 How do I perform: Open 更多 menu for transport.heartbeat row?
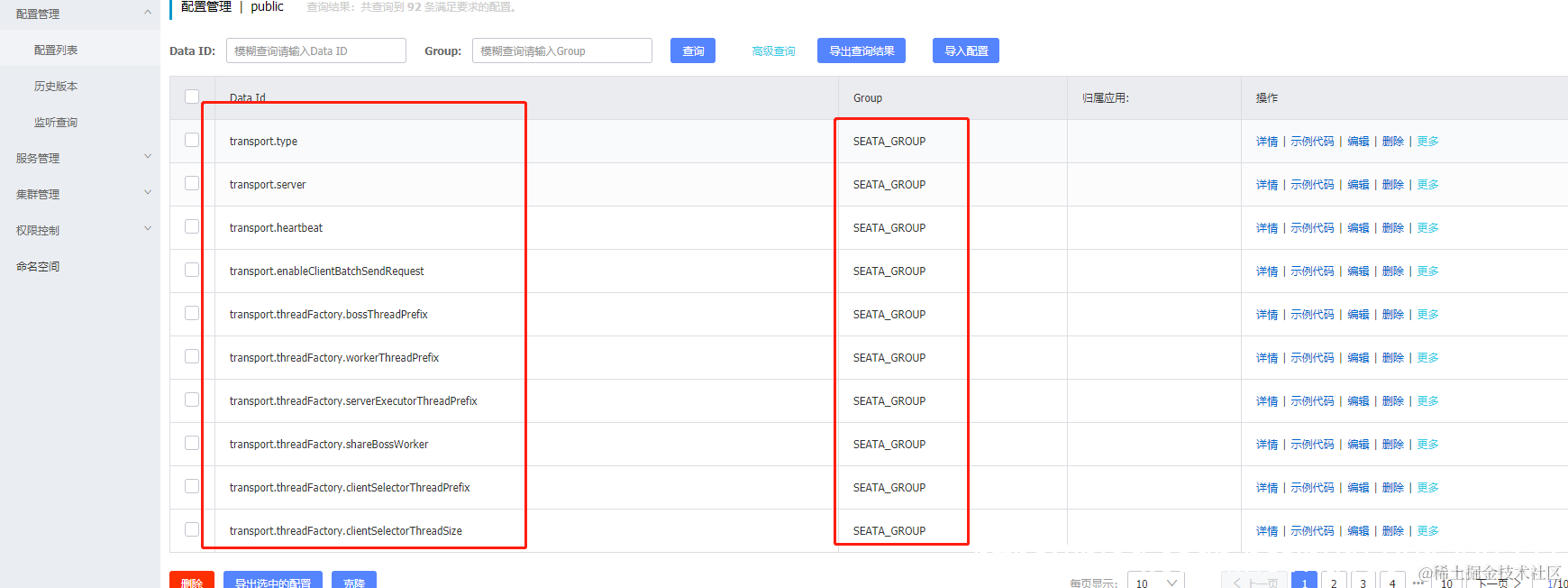tap(1427, 228)
